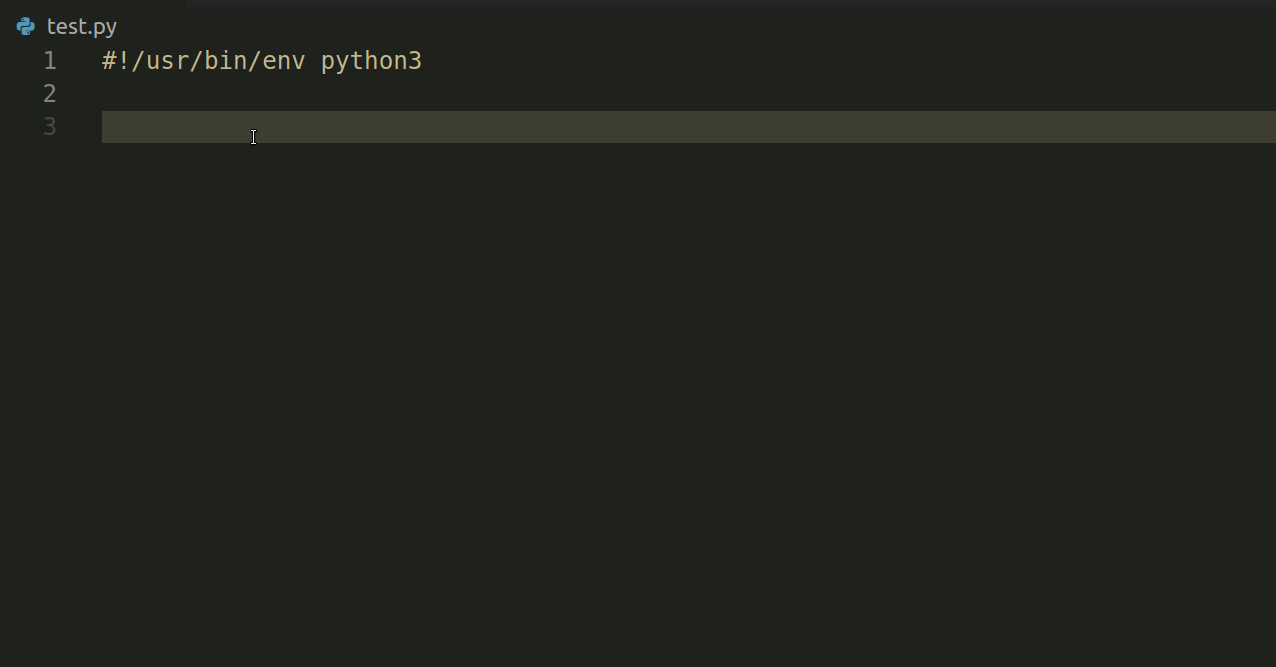The width and height of the screenshot is (1276, 667).
Task: Select line number 2 in the gutter
Action: pyautogui.click(x=50, y=94)
